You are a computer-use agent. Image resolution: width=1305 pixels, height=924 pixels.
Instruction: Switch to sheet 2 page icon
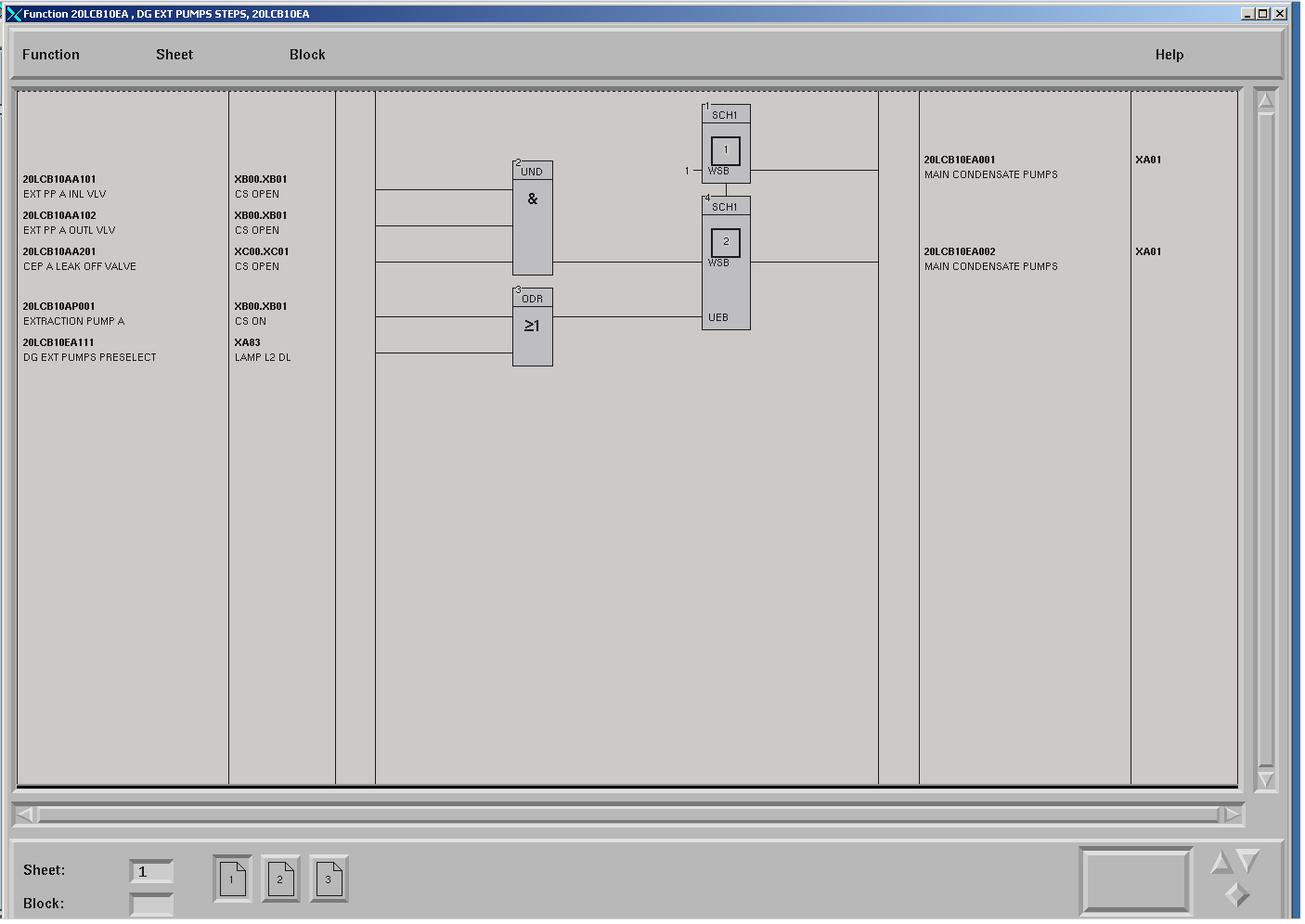click(280, 879)
